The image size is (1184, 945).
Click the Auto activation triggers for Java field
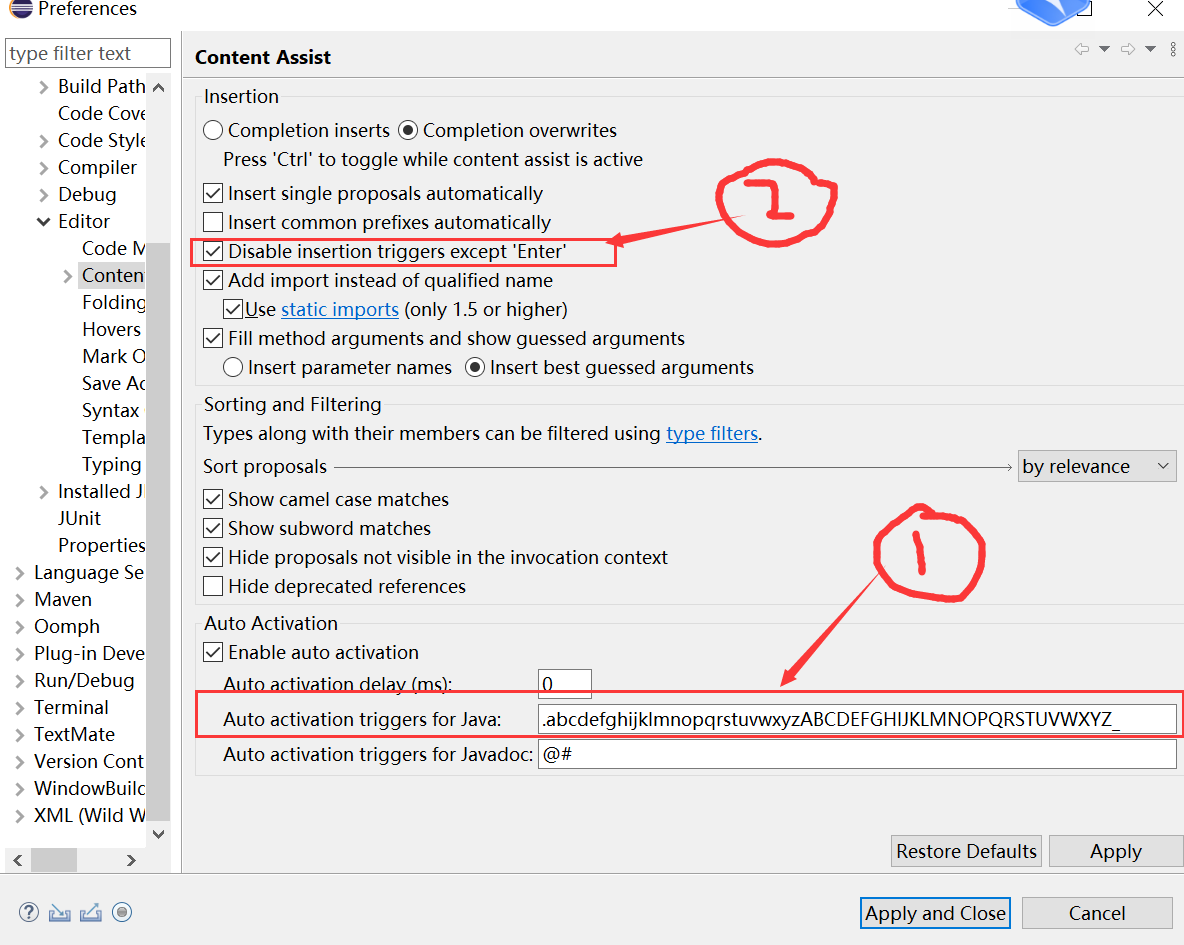coord(856,720)
